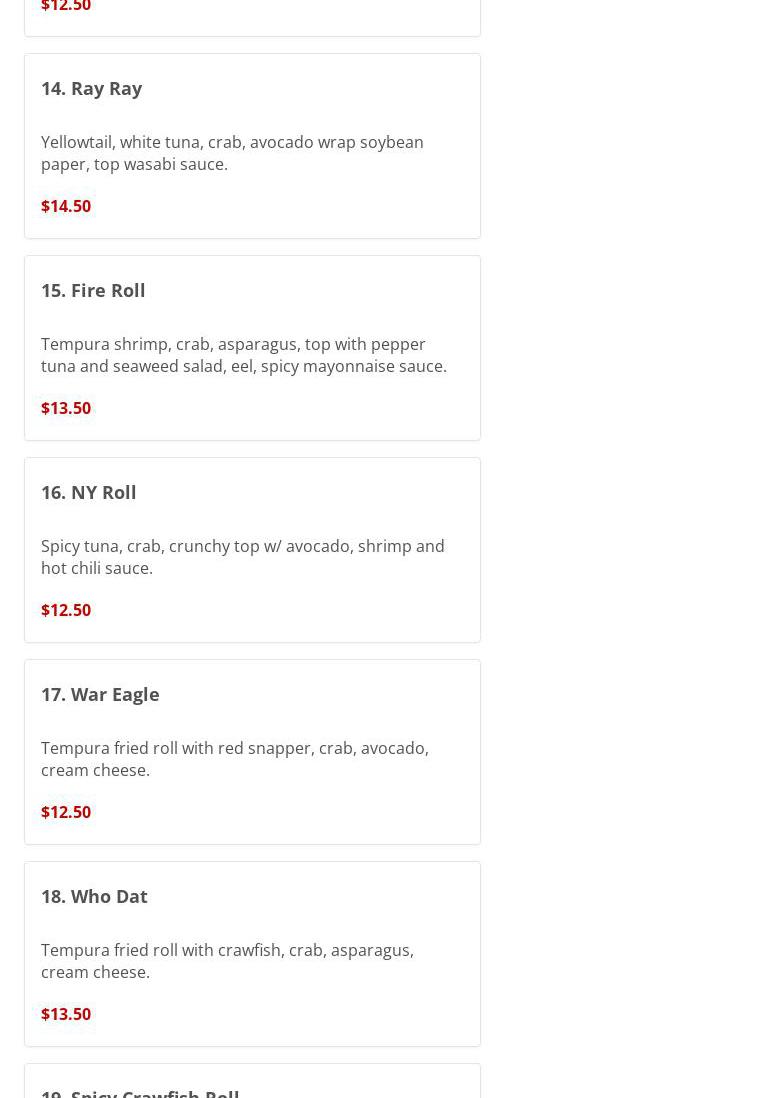Click the Fire Roll description text
Image resolution: width=770 pixels, height=1098 pixels.
pos(243,355)
